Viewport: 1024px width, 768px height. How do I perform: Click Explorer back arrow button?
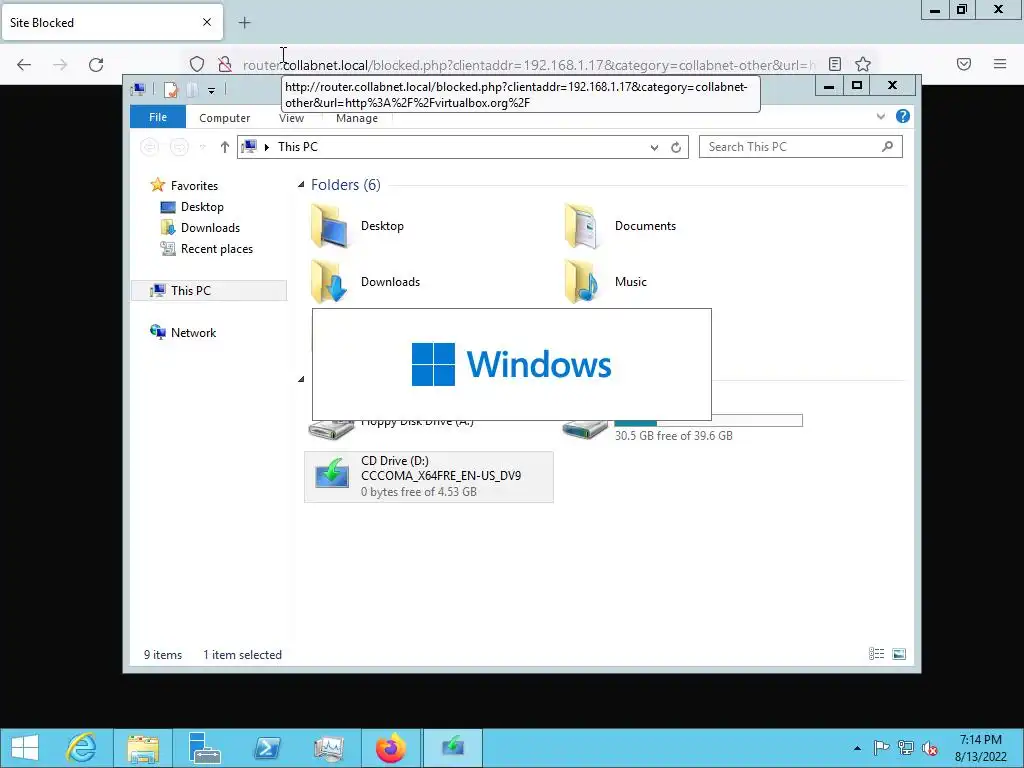pyautogui.click(x=150, y=147)
